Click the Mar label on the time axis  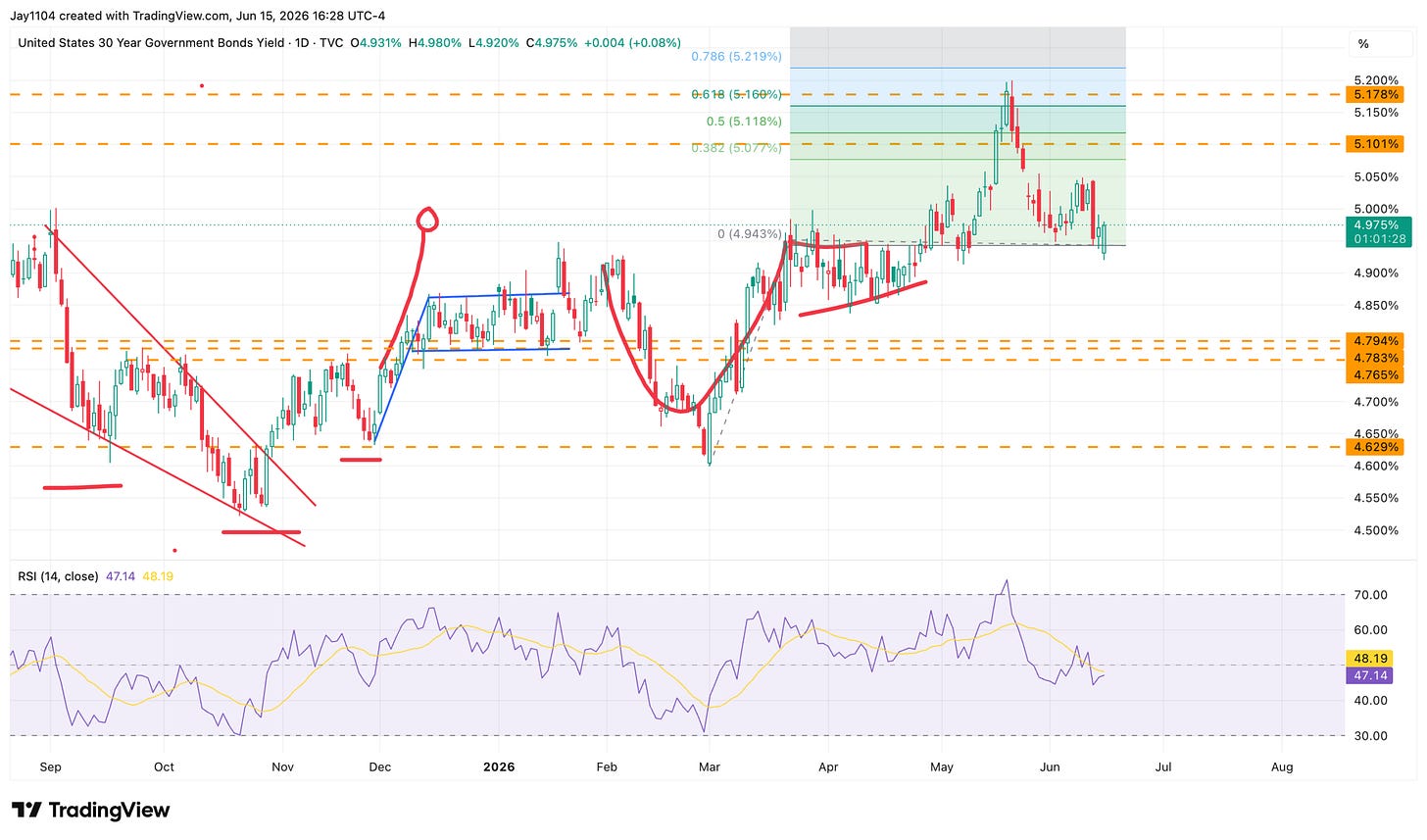(x=709, y=766)
